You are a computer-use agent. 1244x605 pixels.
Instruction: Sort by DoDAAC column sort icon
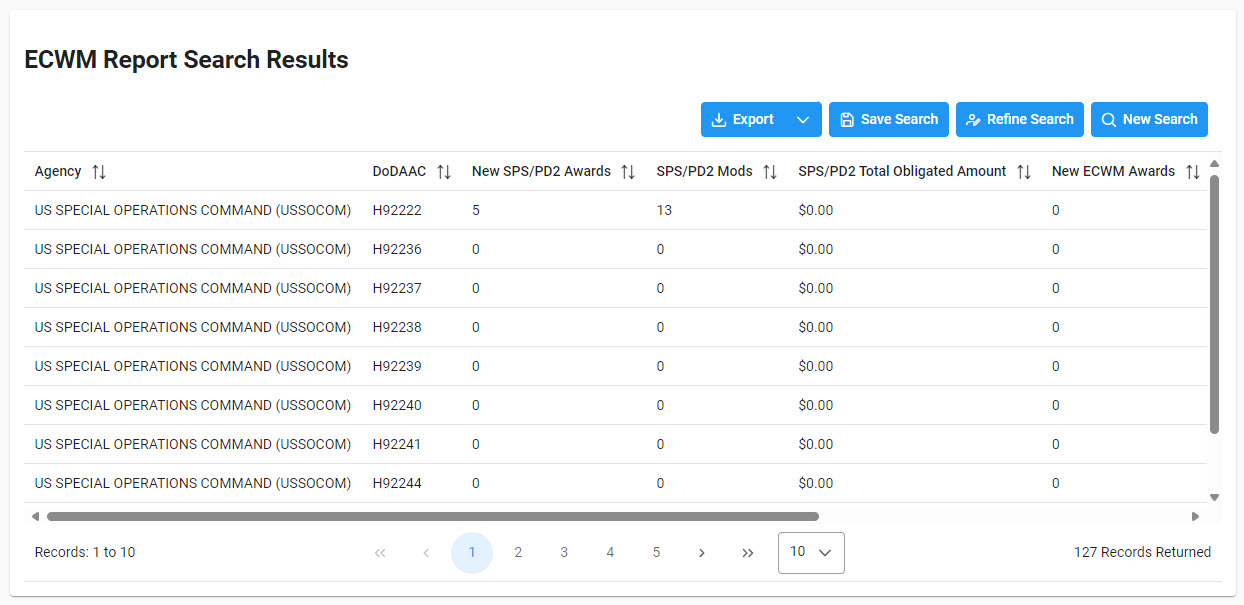[444, 172]
